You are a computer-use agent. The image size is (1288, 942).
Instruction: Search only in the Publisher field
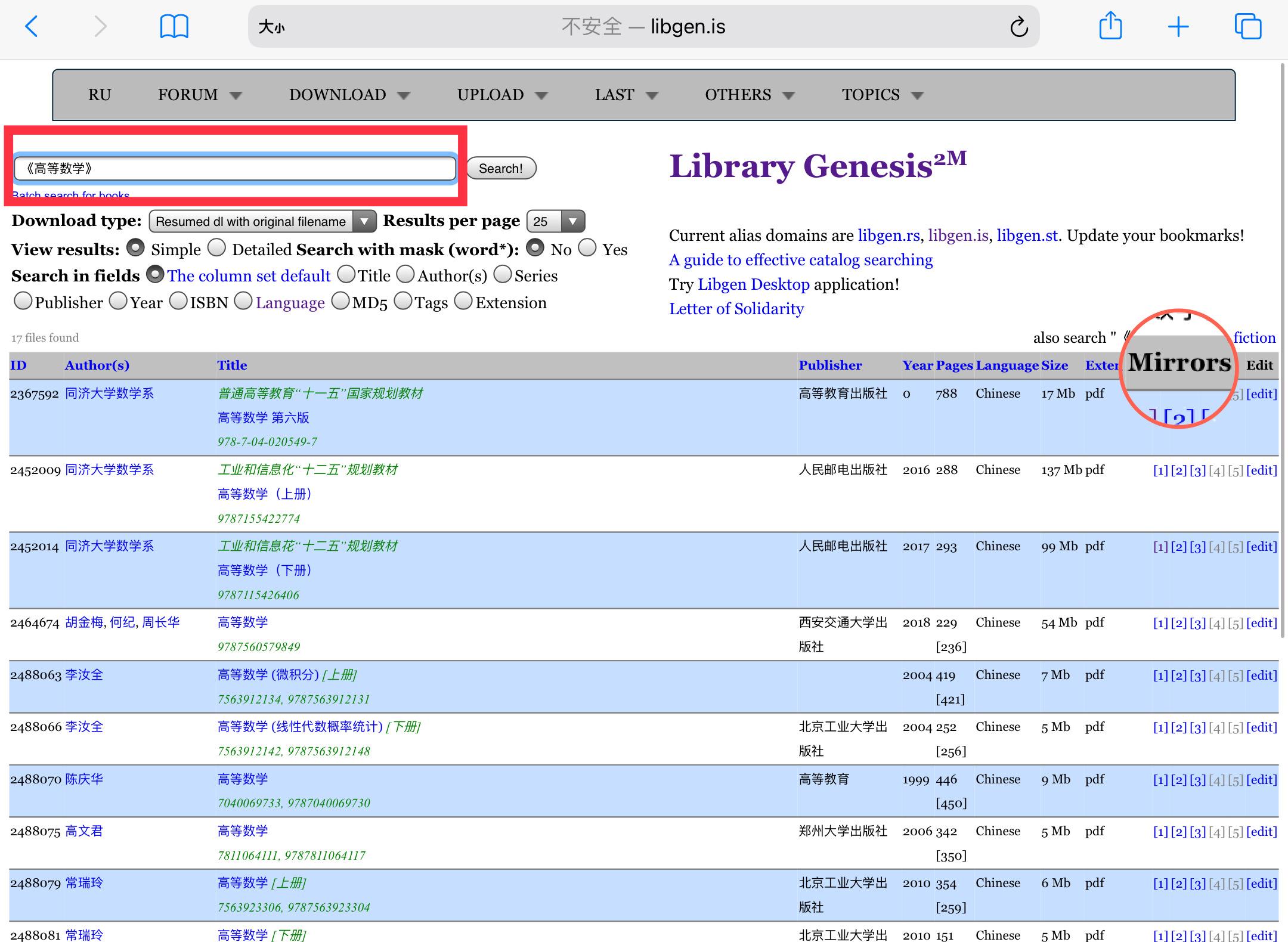click(x=23, y=301)
